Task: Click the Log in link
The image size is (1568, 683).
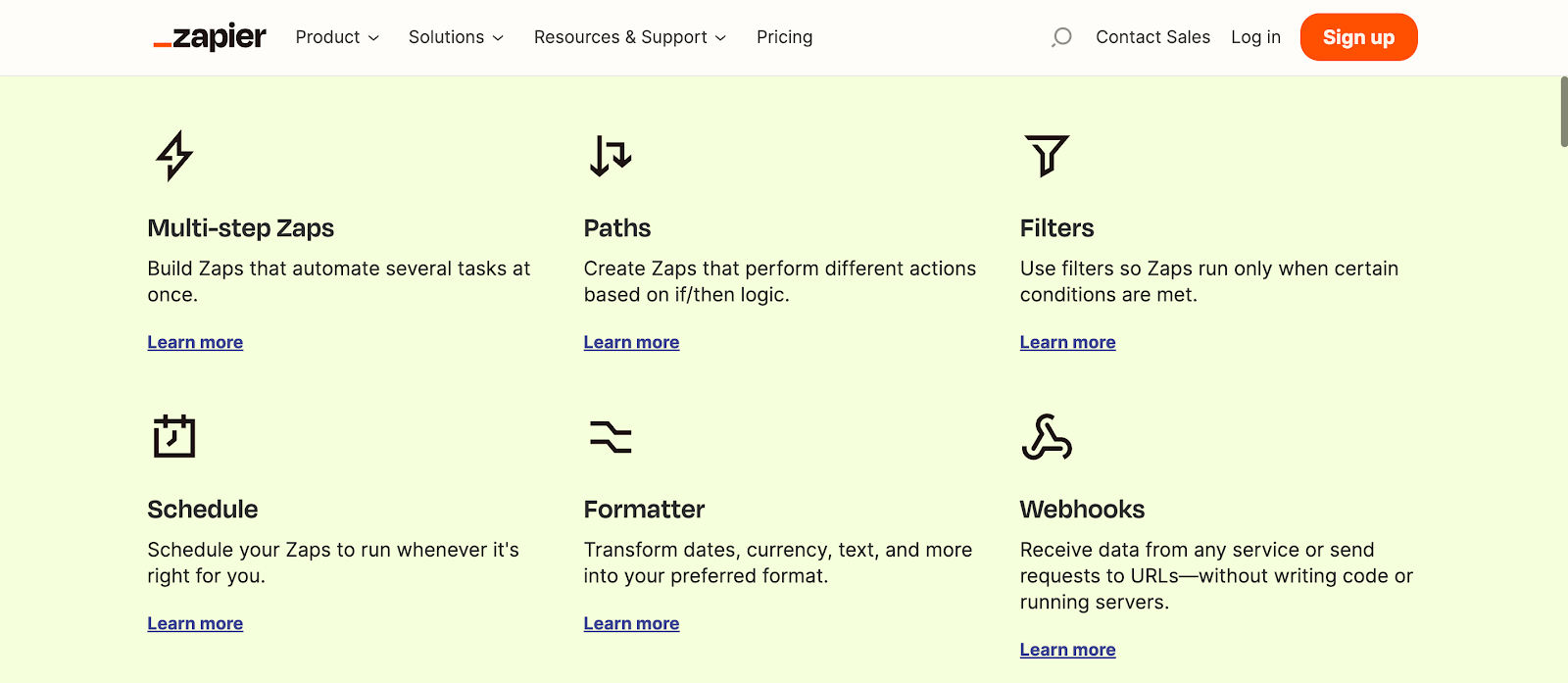Action: coord(1255,37)
